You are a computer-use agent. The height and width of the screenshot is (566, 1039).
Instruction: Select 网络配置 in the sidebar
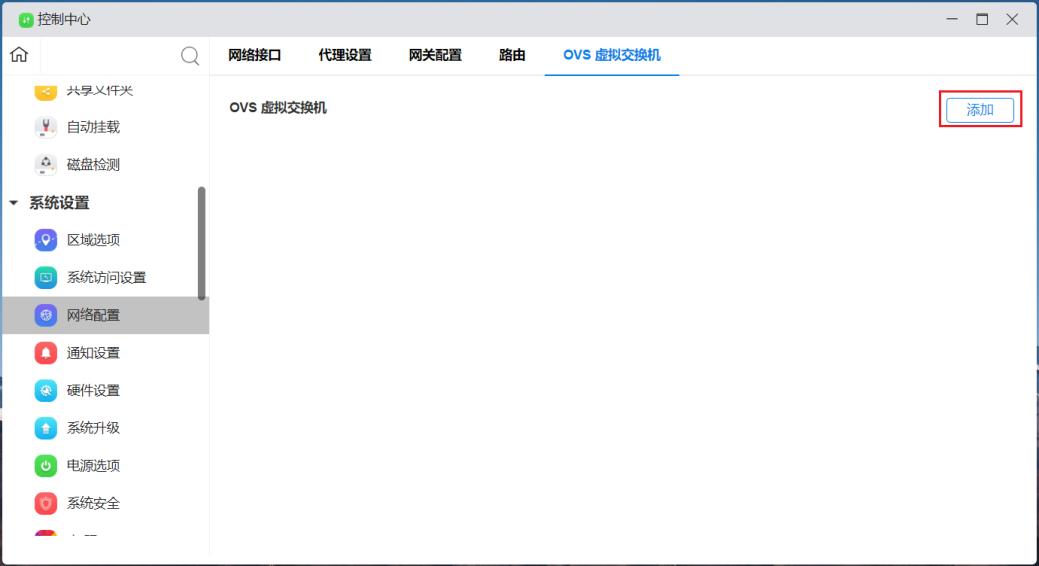pos(93,315)
